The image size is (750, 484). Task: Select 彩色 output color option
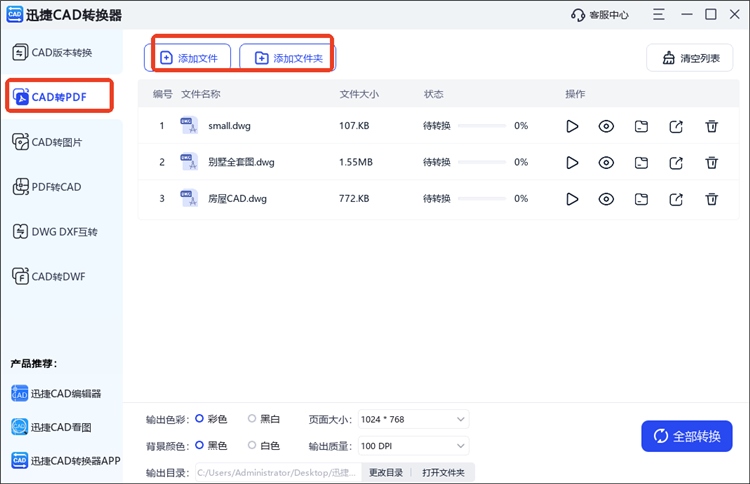point(211,419)
